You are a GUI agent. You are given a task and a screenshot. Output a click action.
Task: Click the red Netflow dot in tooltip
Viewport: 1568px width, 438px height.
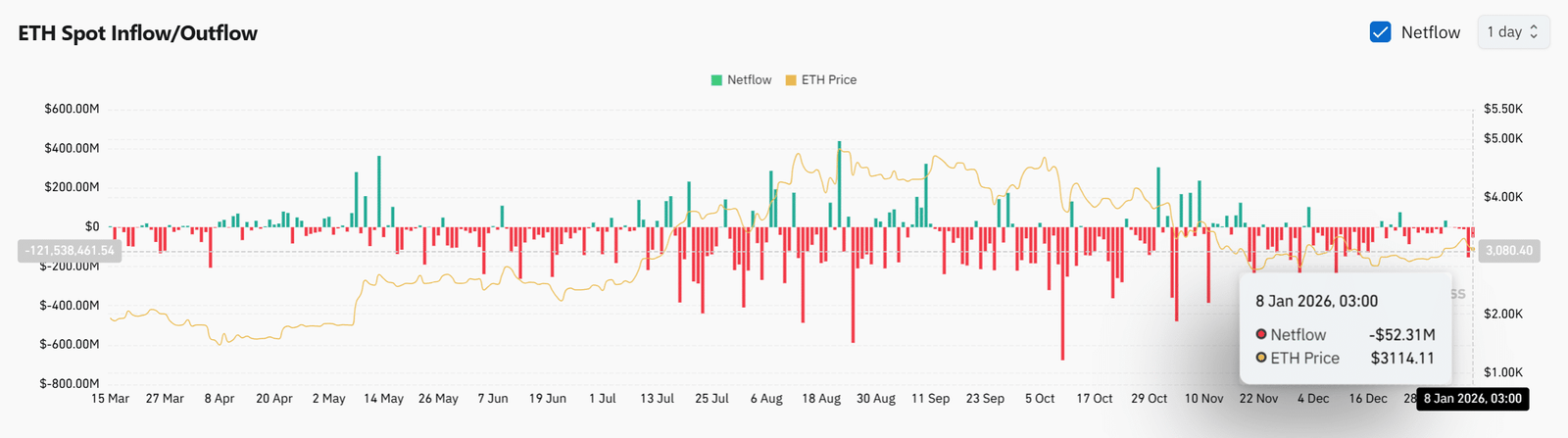click(1261, 334)
